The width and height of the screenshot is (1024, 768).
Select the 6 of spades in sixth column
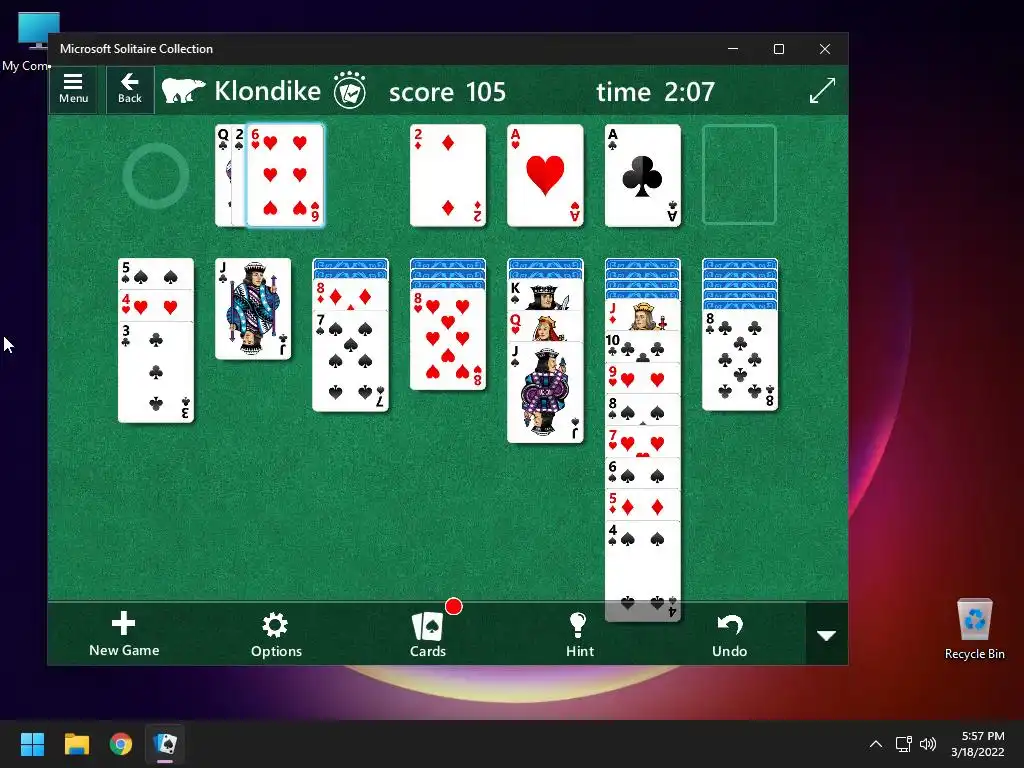[x=643, y=473]
